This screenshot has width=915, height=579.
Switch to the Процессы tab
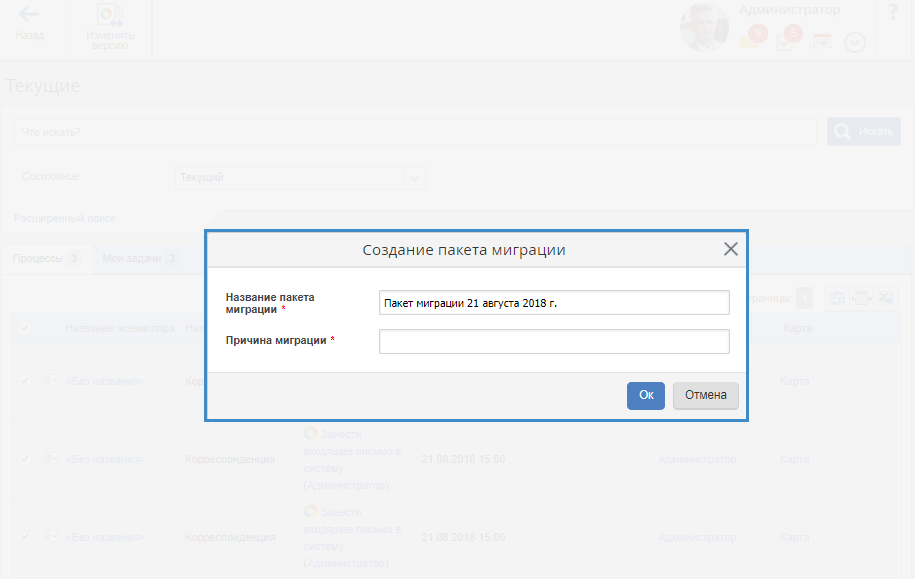click(x=46, y=258)
